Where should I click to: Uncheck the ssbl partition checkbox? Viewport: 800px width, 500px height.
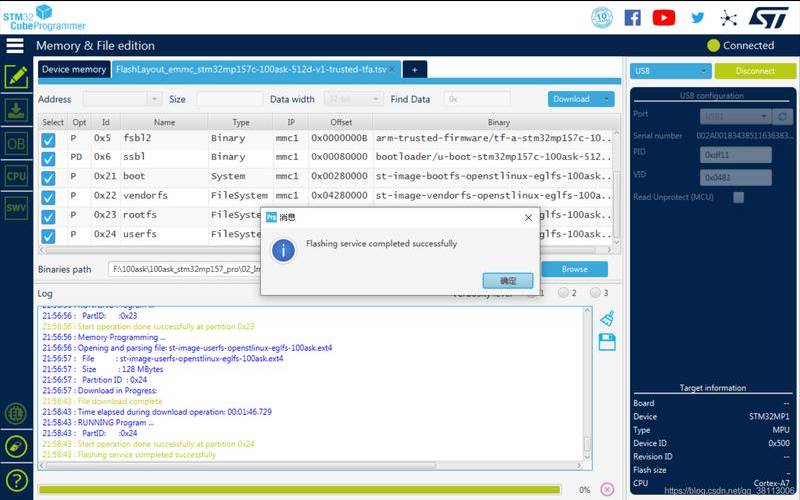coord(48,159)
